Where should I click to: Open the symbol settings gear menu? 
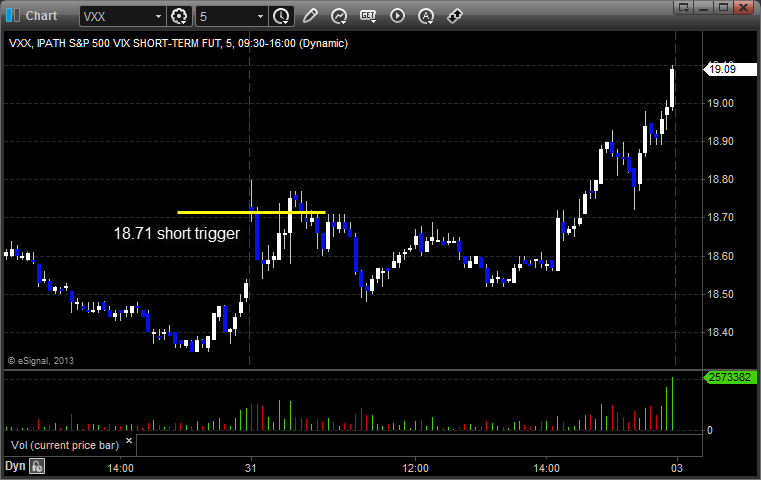click(179, 17)
